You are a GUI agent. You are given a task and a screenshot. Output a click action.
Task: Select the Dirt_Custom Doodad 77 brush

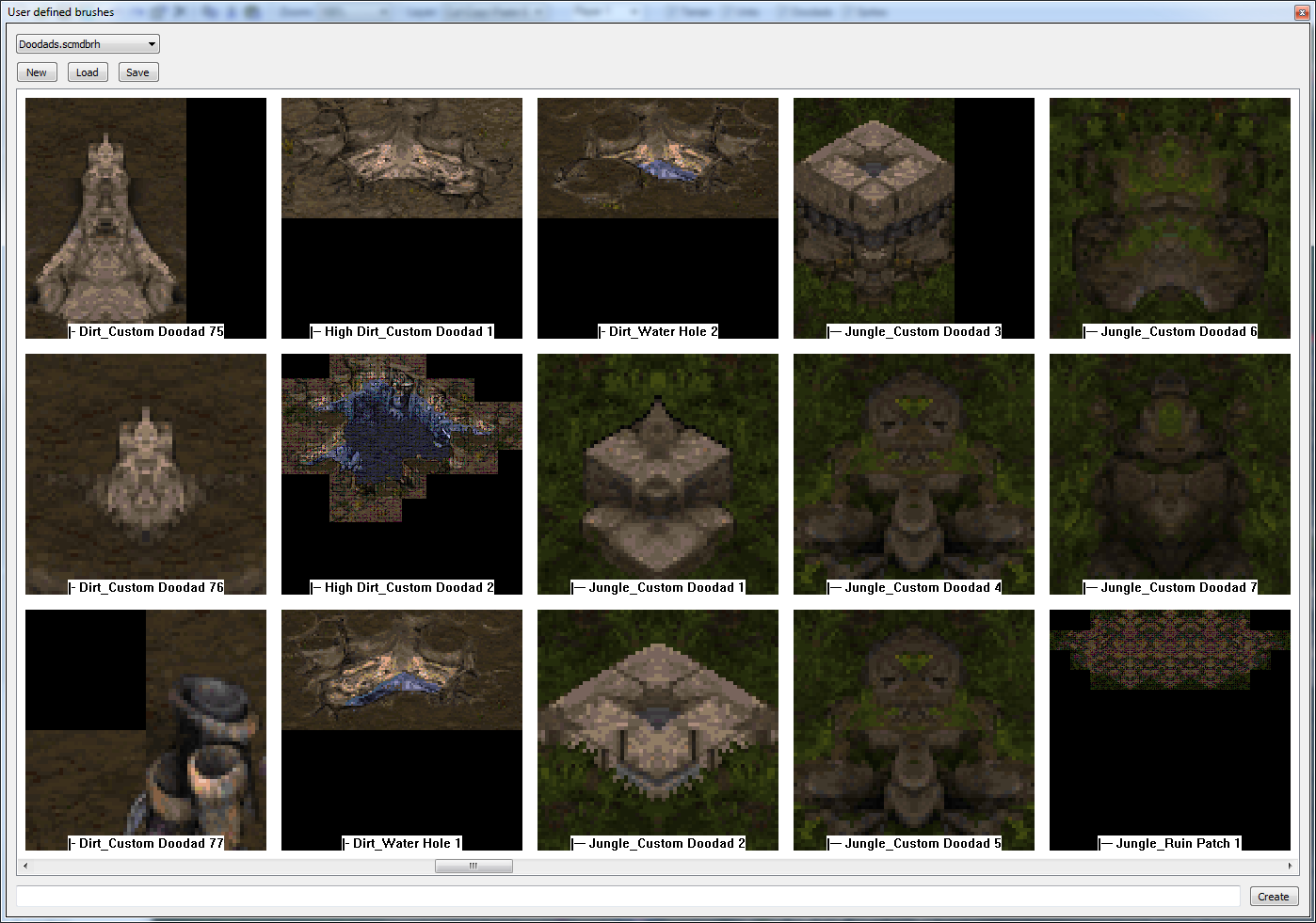pyautogui.click(x=146, y=730)
